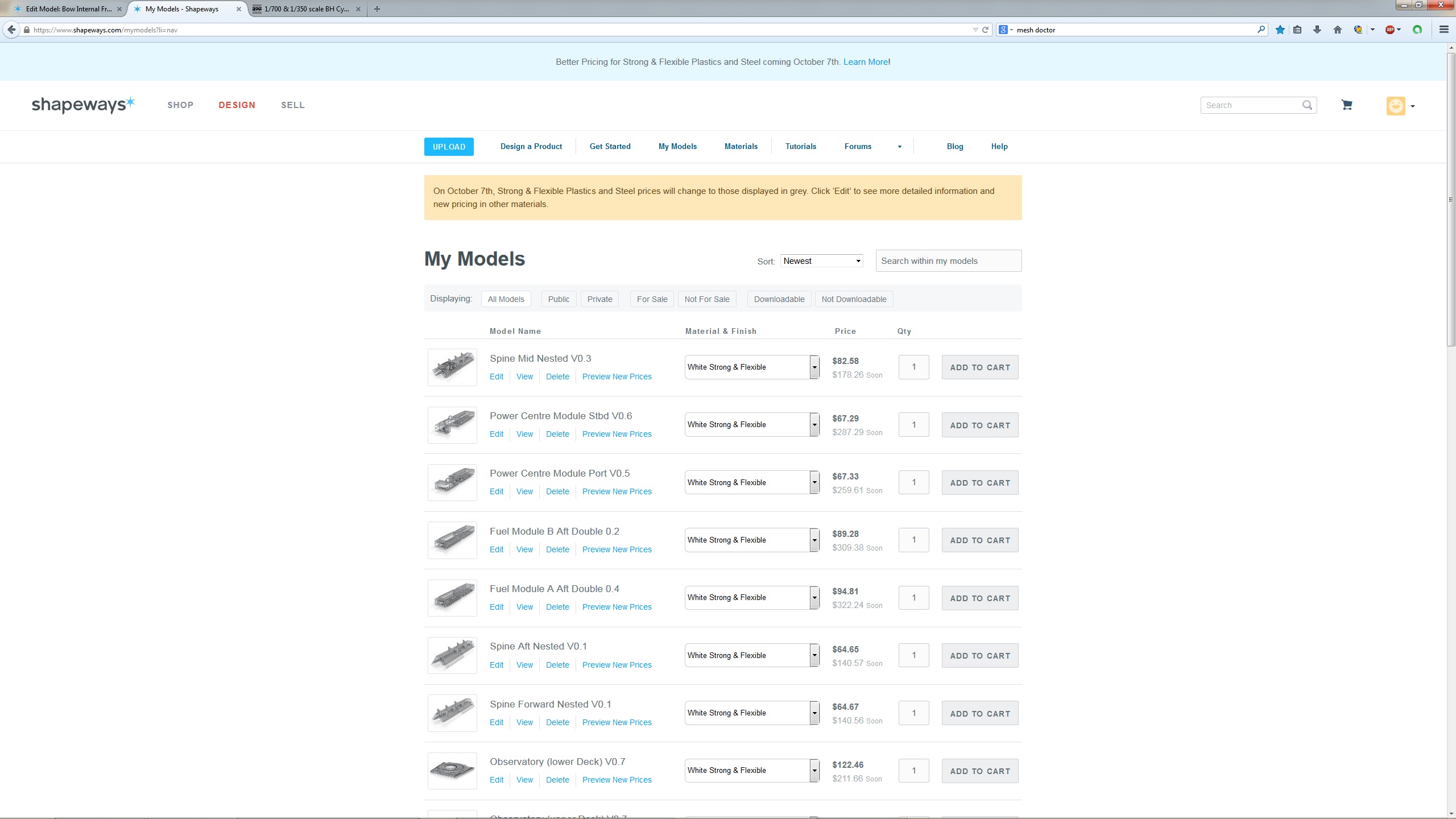
Task: Filter models by All Models
Action: point(506,299)
